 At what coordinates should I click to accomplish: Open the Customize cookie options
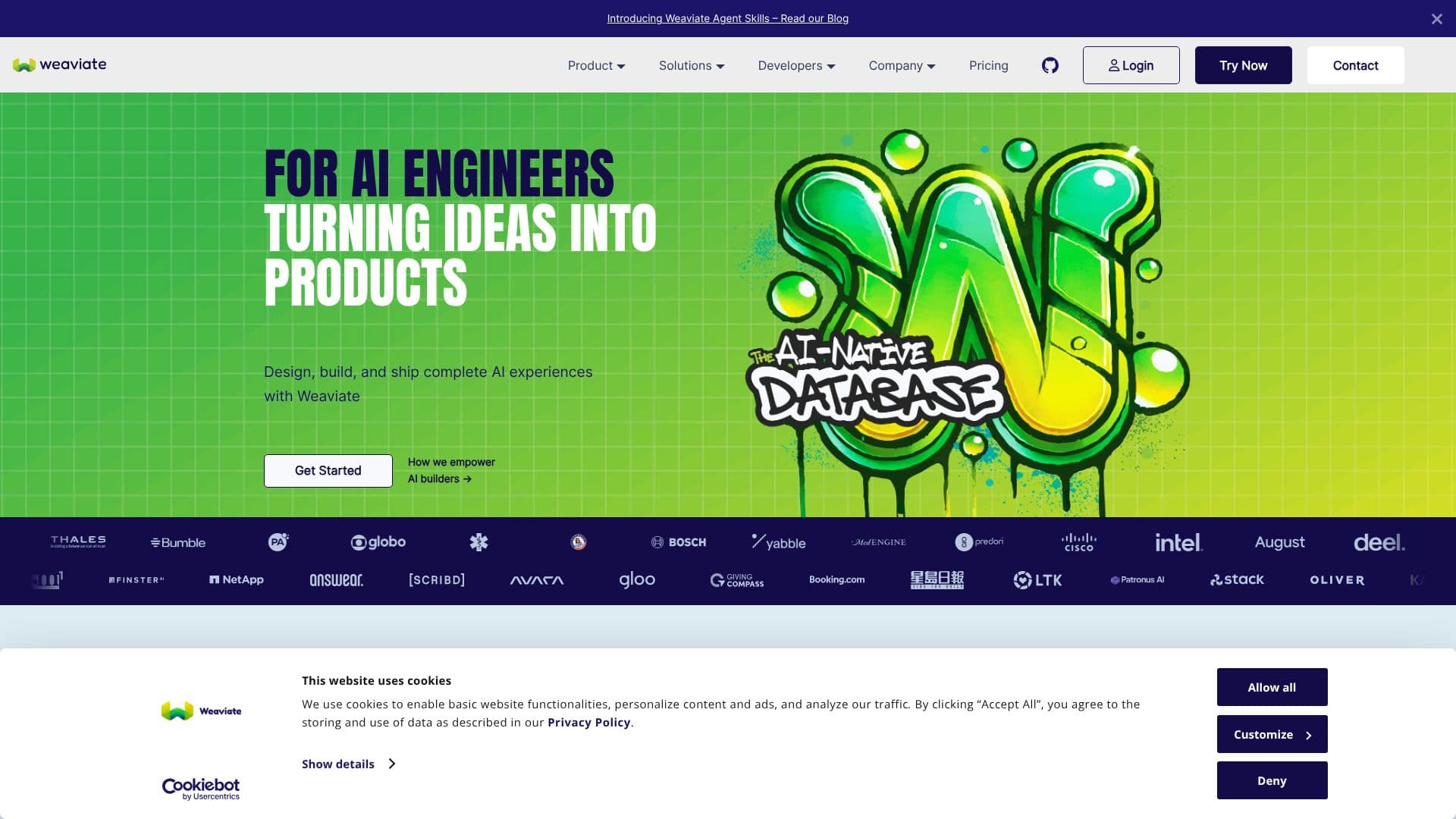click(x=1272, y=734)
